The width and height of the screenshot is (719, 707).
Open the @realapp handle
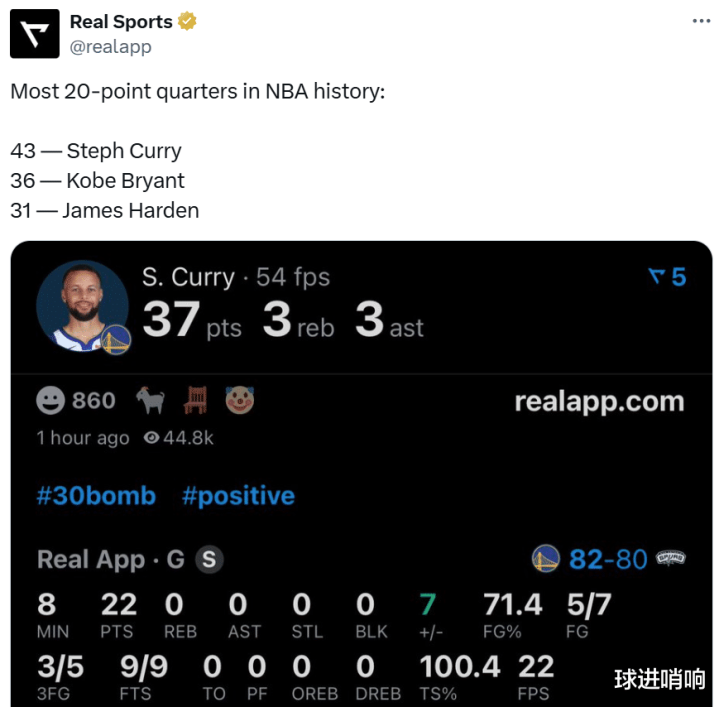click(110, 47)
